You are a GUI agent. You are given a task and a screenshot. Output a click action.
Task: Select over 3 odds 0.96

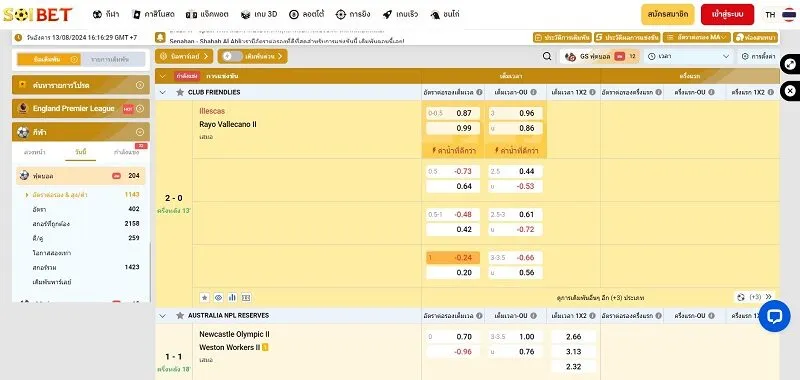click(515, 113)
